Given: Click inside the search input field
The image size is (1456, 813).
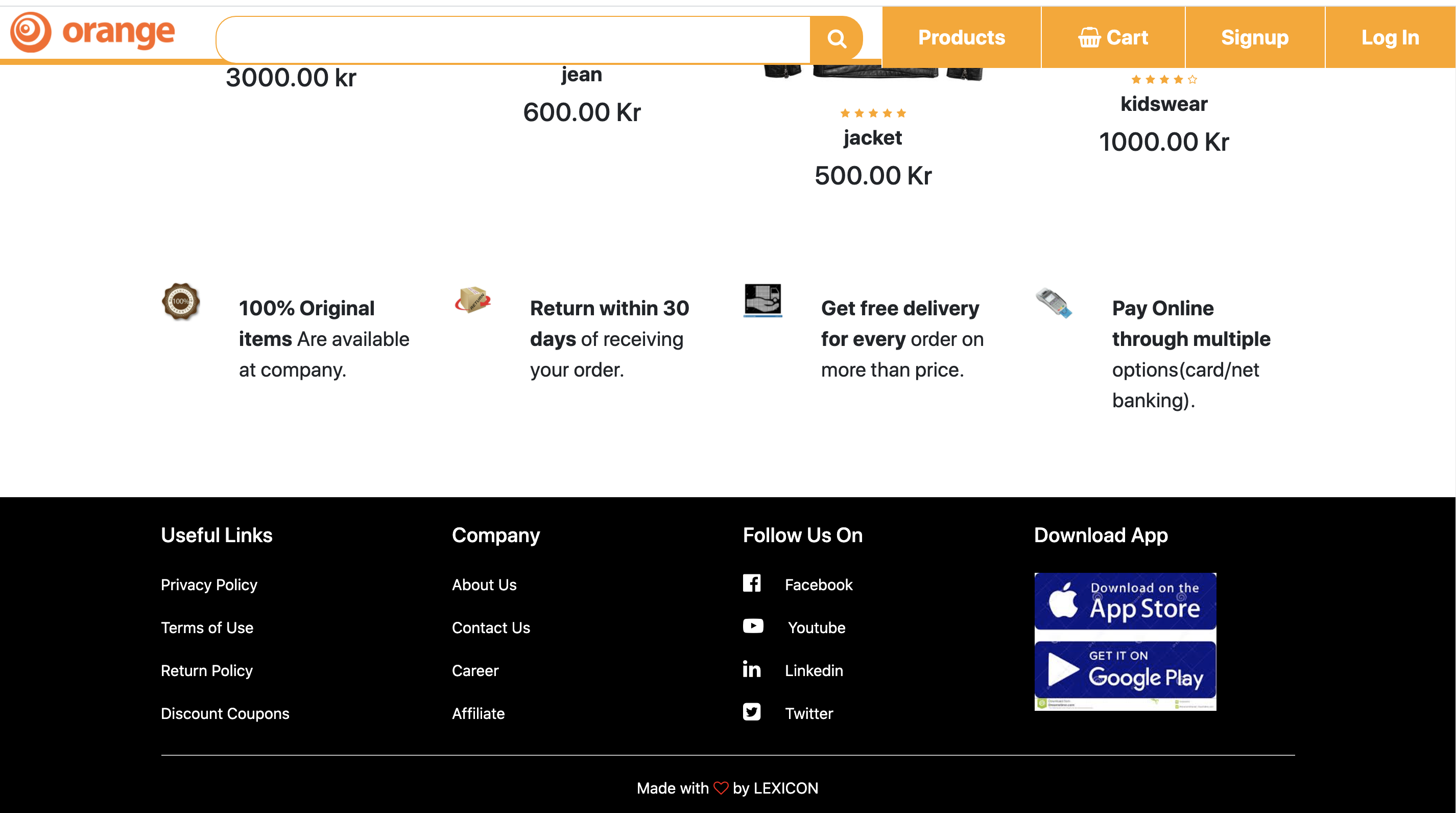Looking at the screenshot, I should 513,39.
